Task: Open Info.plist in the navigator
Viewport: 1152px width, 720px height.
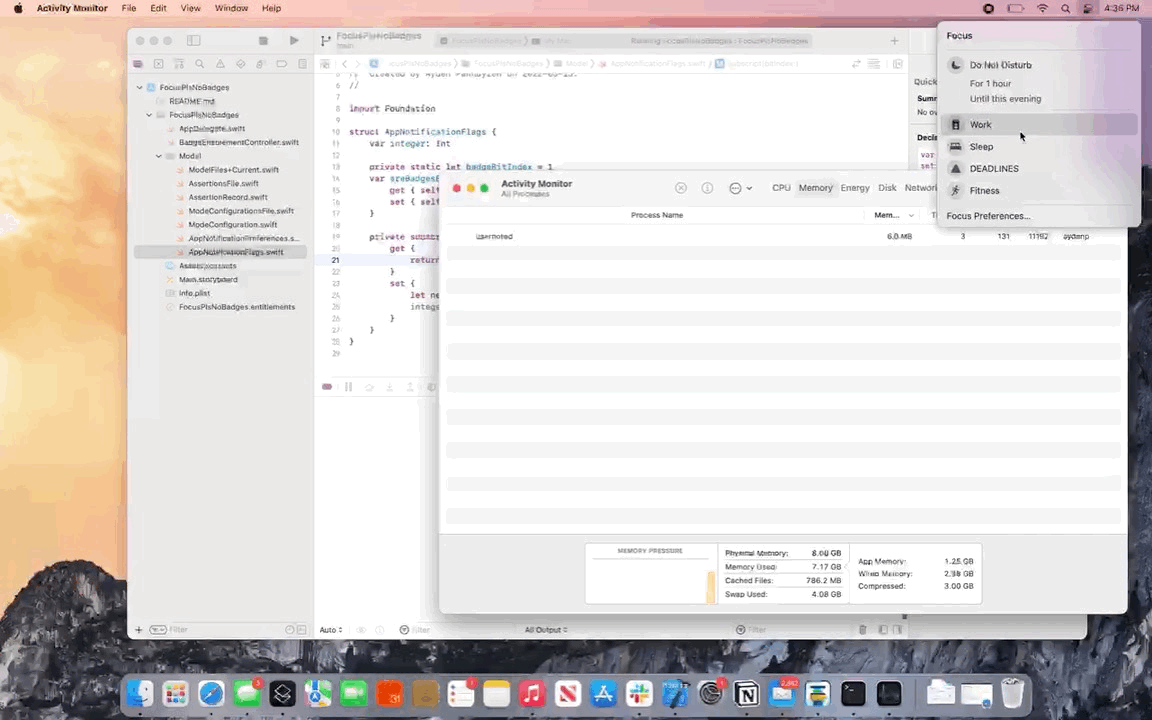Action: tap(194, 293)
